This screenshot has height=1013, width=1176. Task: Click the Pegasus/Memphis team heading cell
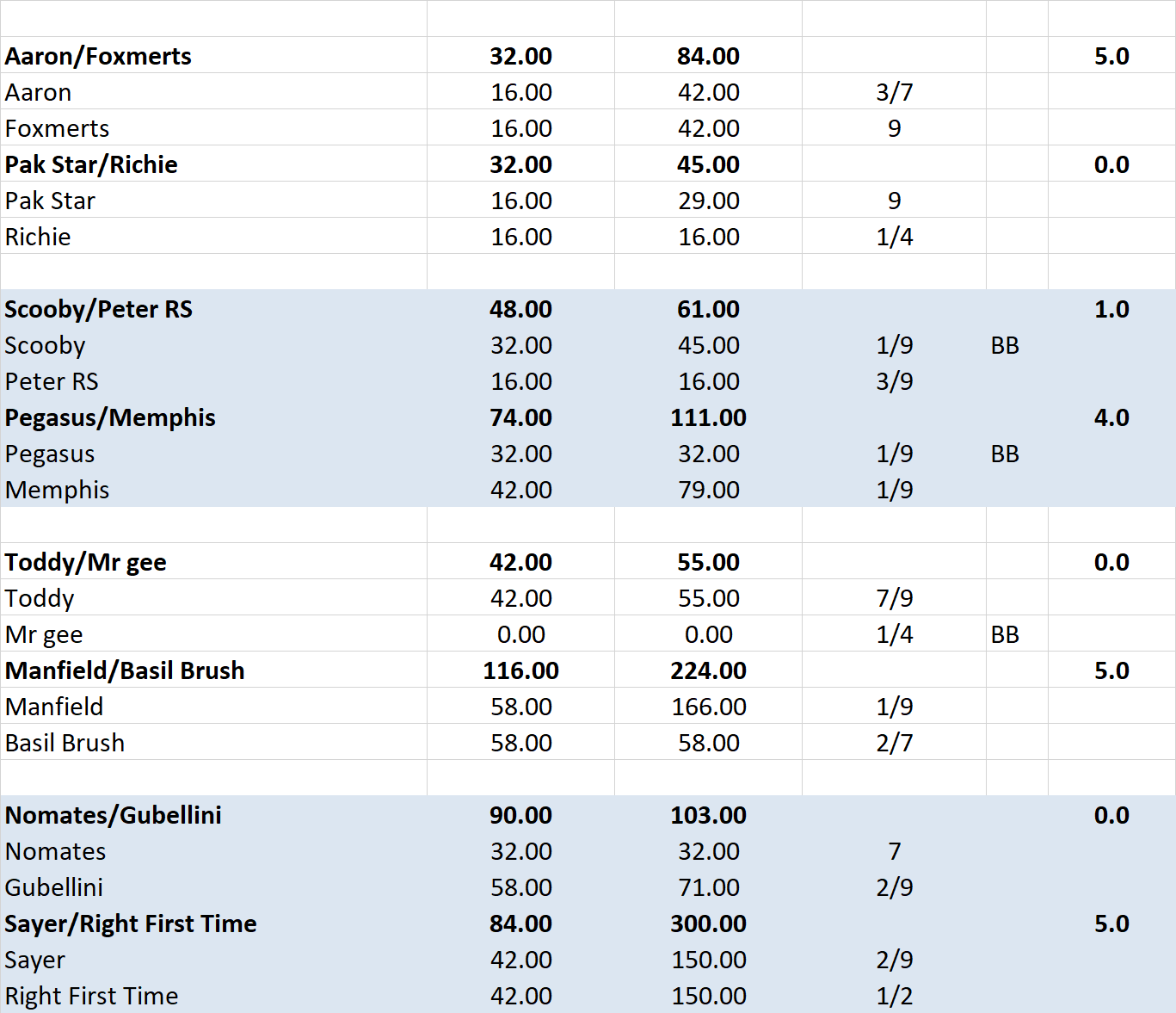click(110, 417)
